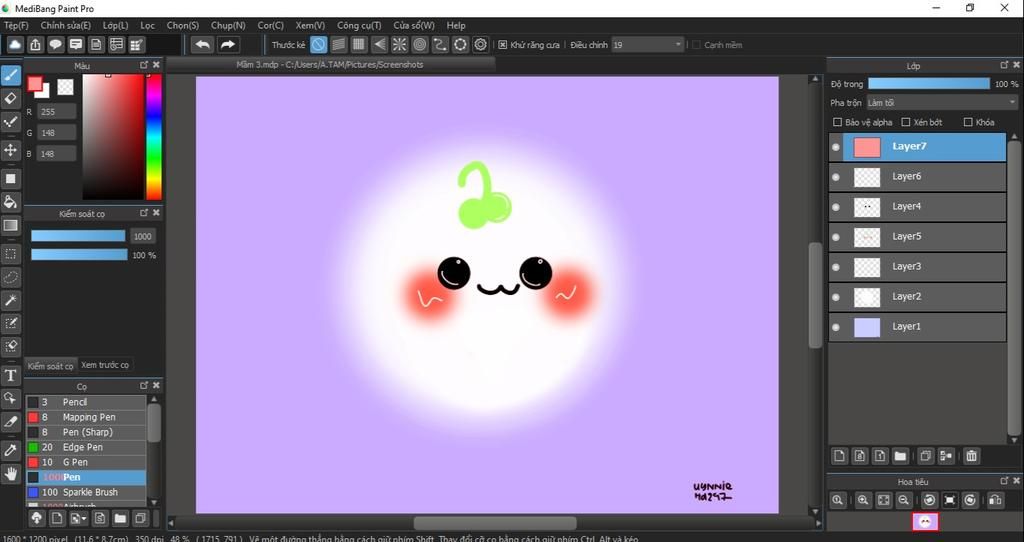Image resolution: width=1024 pixels, height=542 pixels.
Task: Enable parallel lines ruler snap
Action: [338, 44]
